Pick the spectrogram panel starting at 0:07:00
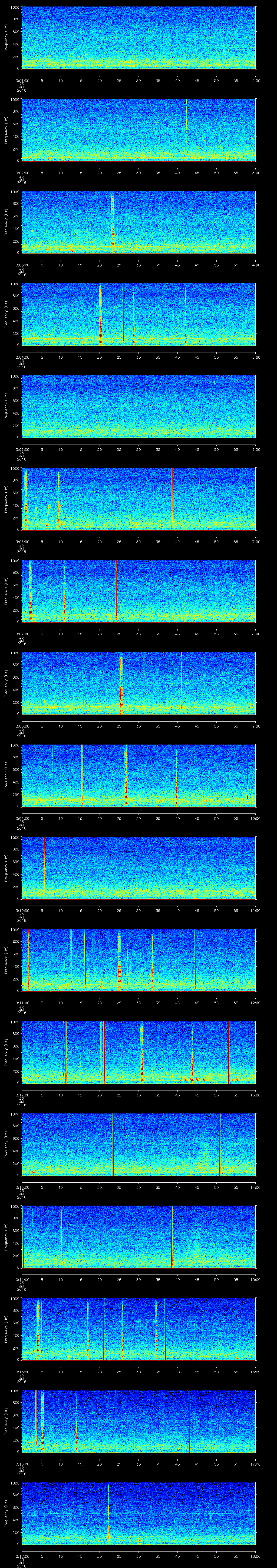The width and height of the screenshot is (277, 1568). 139,591
